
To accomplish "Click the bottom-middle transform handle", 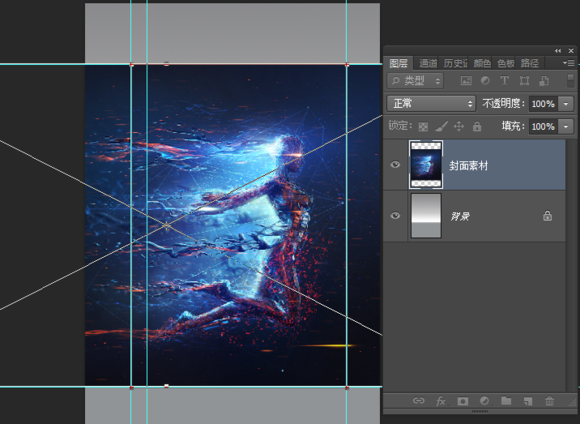I will pos(166,386).
